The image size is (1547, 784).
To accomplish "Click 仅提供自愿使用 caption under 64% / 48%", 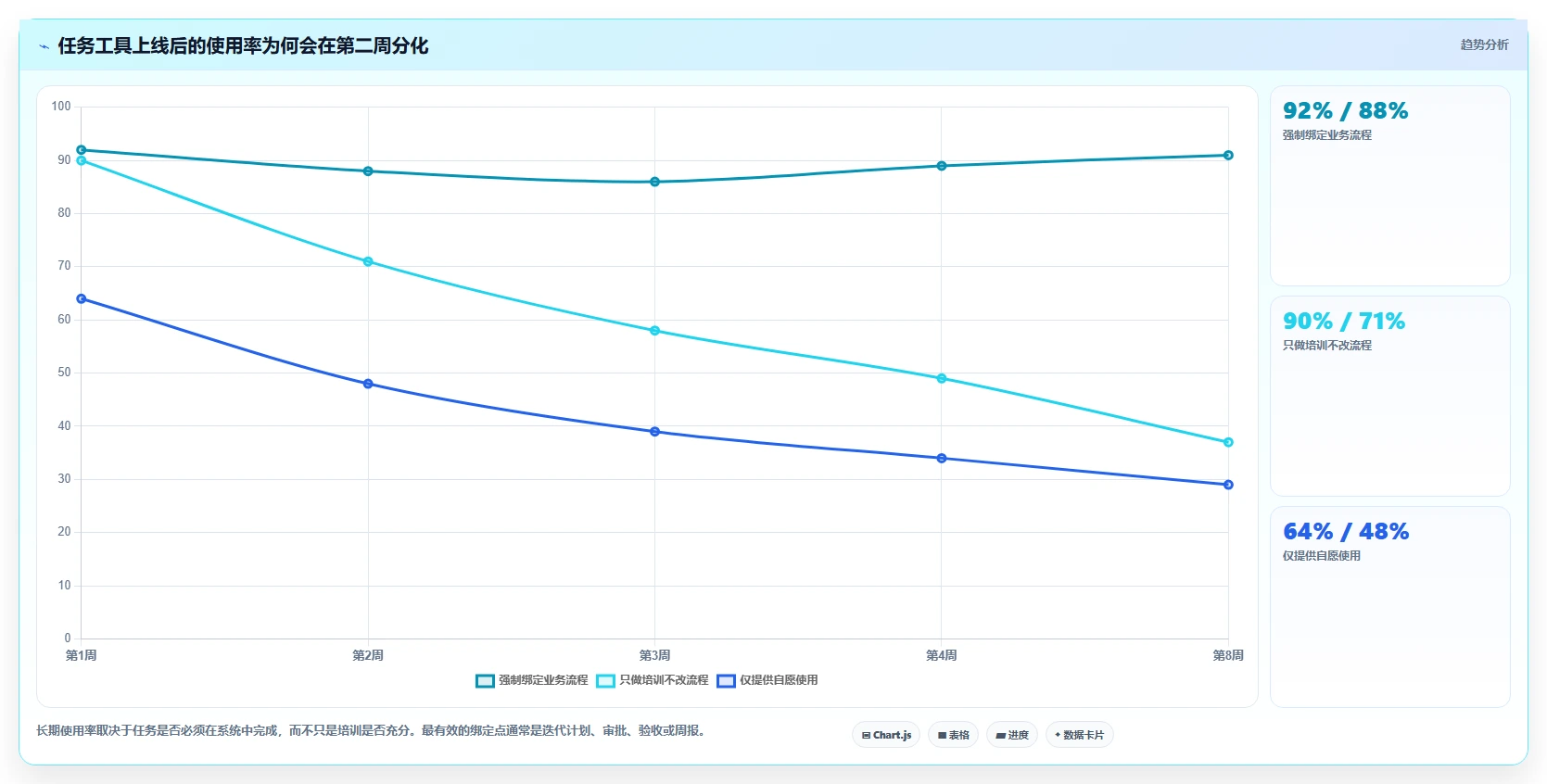I will tap(1321, 556).
